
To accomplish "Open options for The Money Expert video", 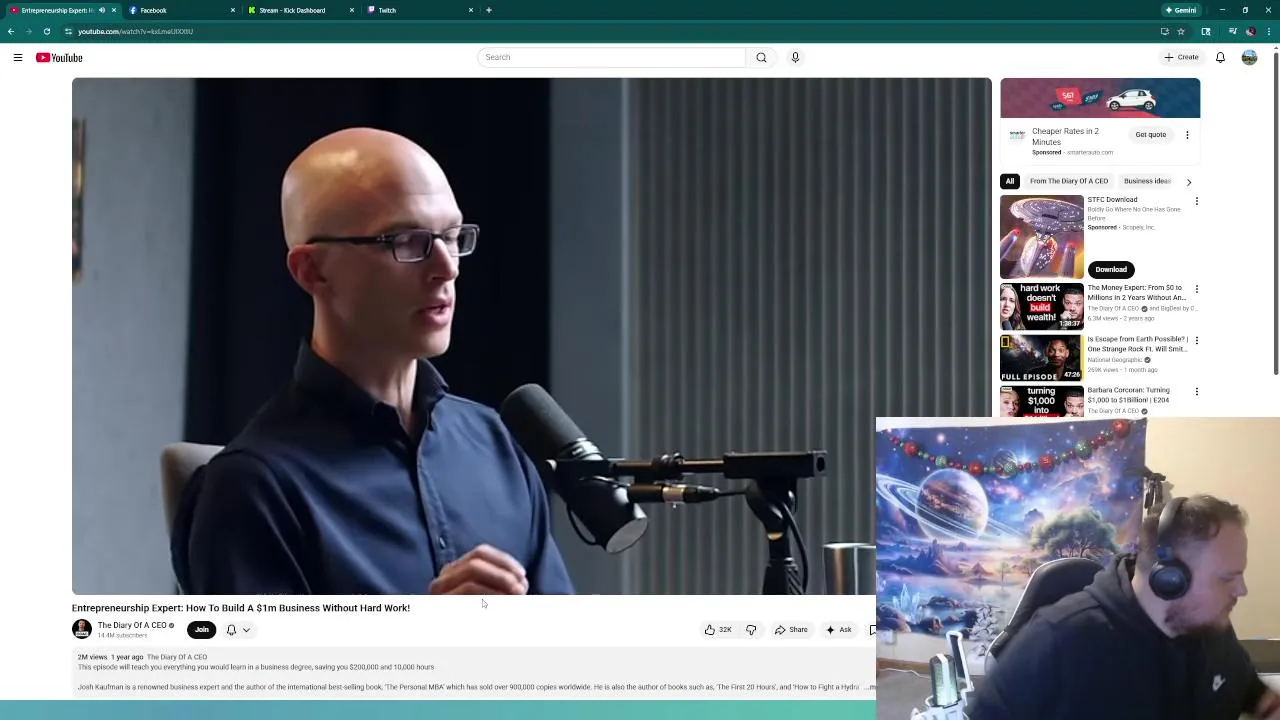I will pos(1196,289).
